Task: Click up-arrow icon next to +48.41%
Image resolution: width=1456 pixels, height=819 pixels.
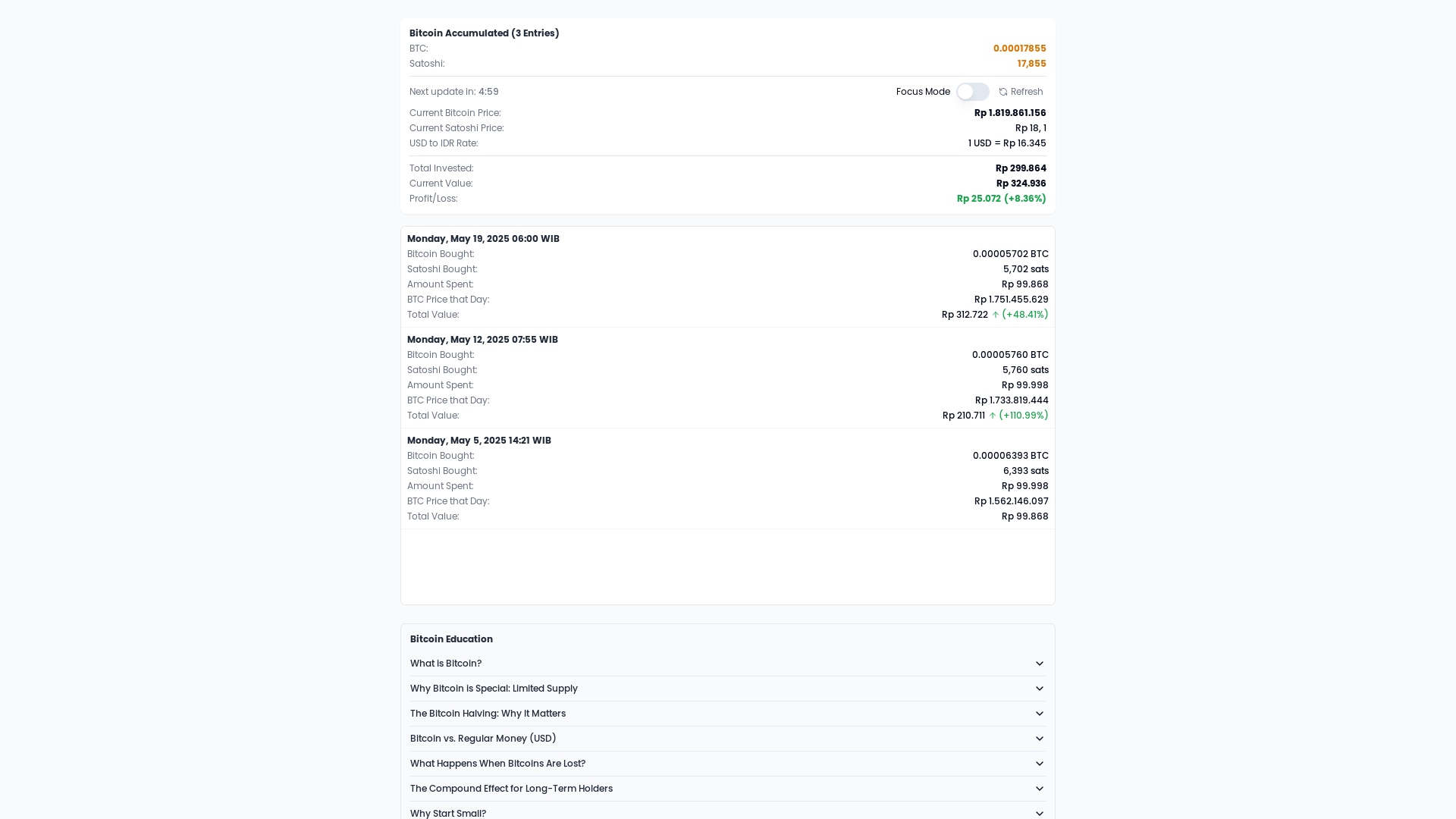Action: 996,315
